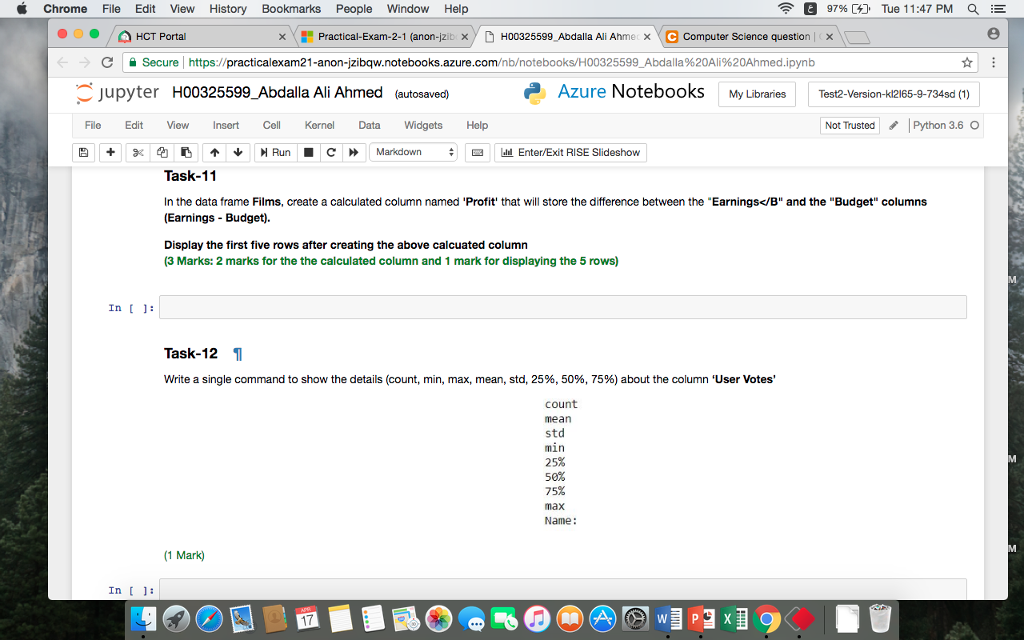
Task: Click the empty In[ ] code input field
Action: click(560, 307)
